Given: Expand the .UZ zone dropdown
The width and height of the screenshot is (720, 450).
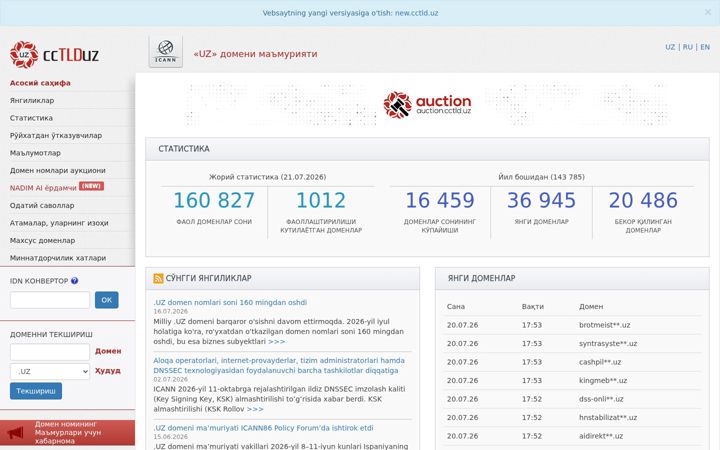Looking at the screenshot, I should click(x=50, y=371).
